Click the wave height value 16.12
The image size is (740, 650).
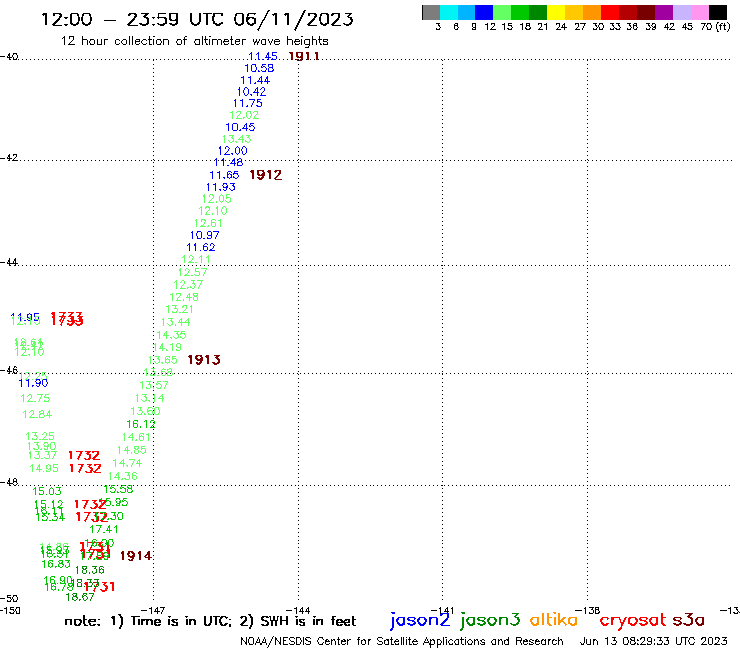pos(141,424)
